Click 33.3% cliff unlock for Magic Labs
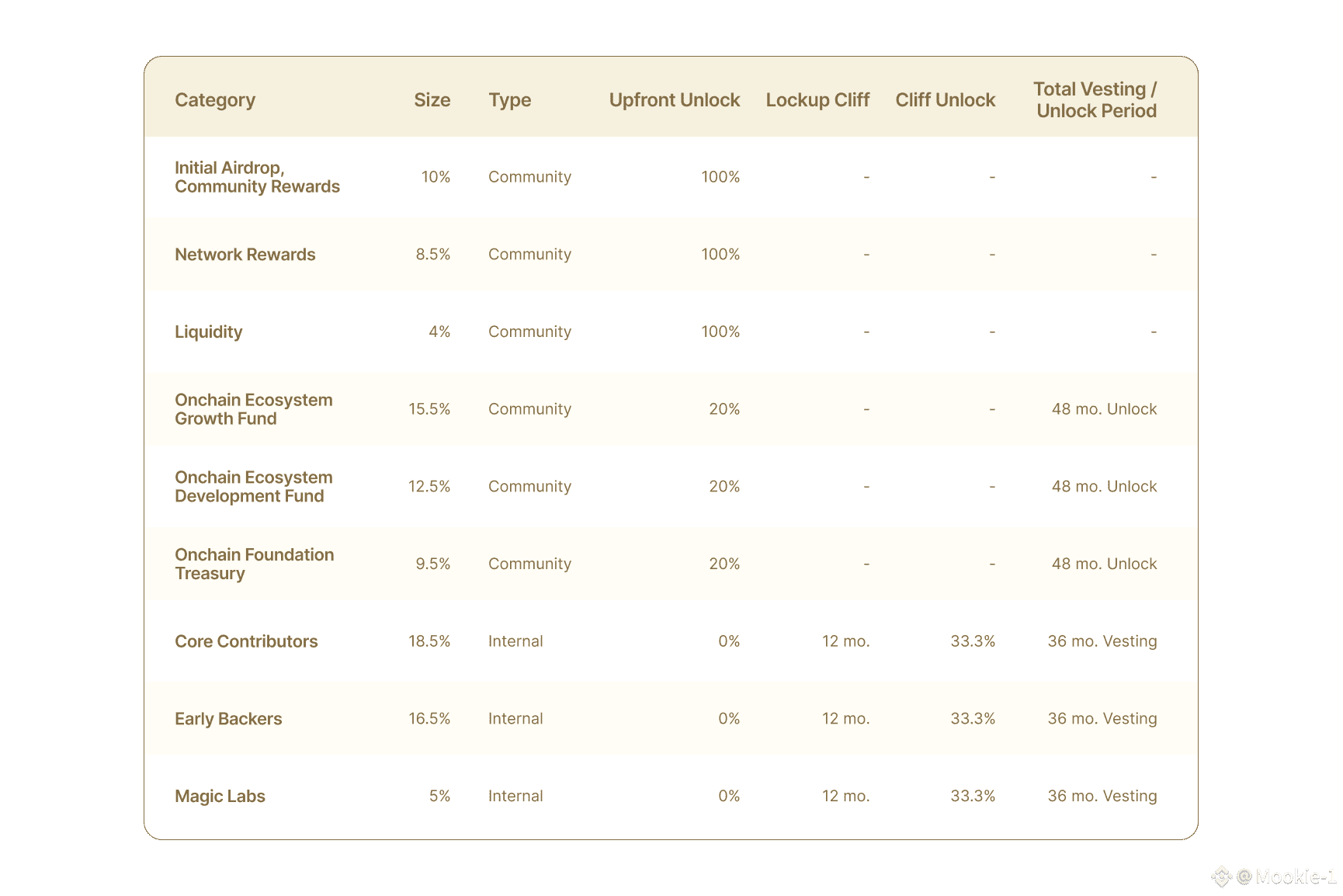 (973, 796)
